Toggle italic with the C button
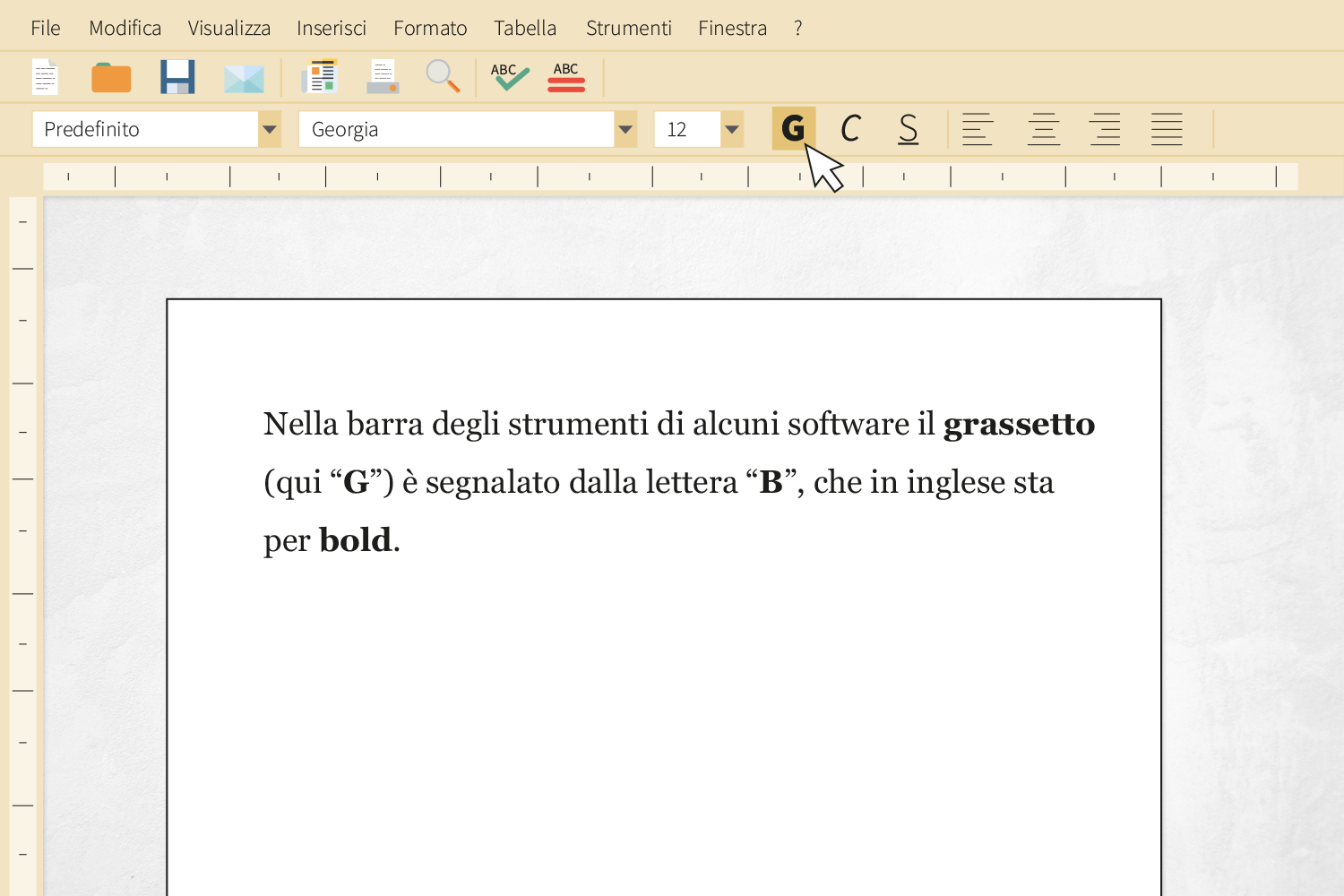 (x=850, y=129)
